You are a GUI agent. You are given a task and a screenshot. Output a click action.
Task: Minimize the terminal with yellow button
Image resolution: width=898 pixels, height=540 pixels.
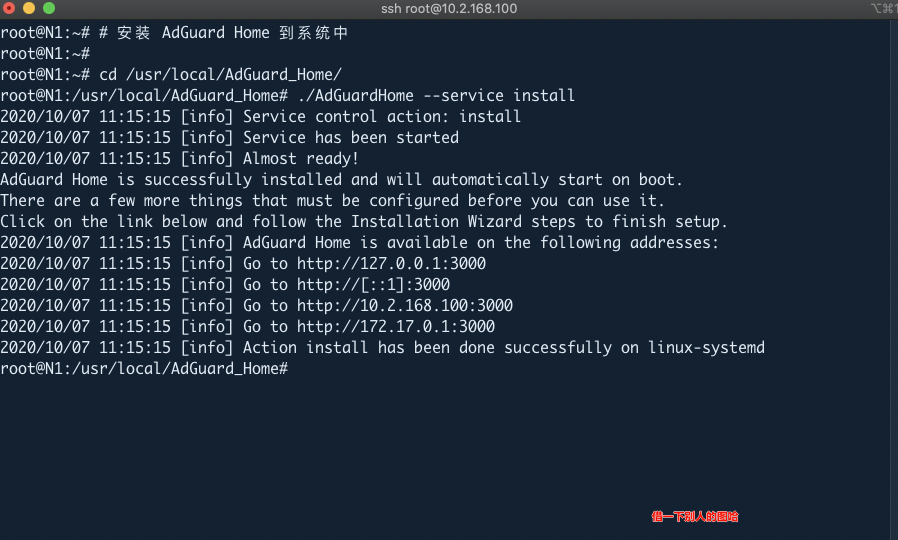tap(29, 8)
